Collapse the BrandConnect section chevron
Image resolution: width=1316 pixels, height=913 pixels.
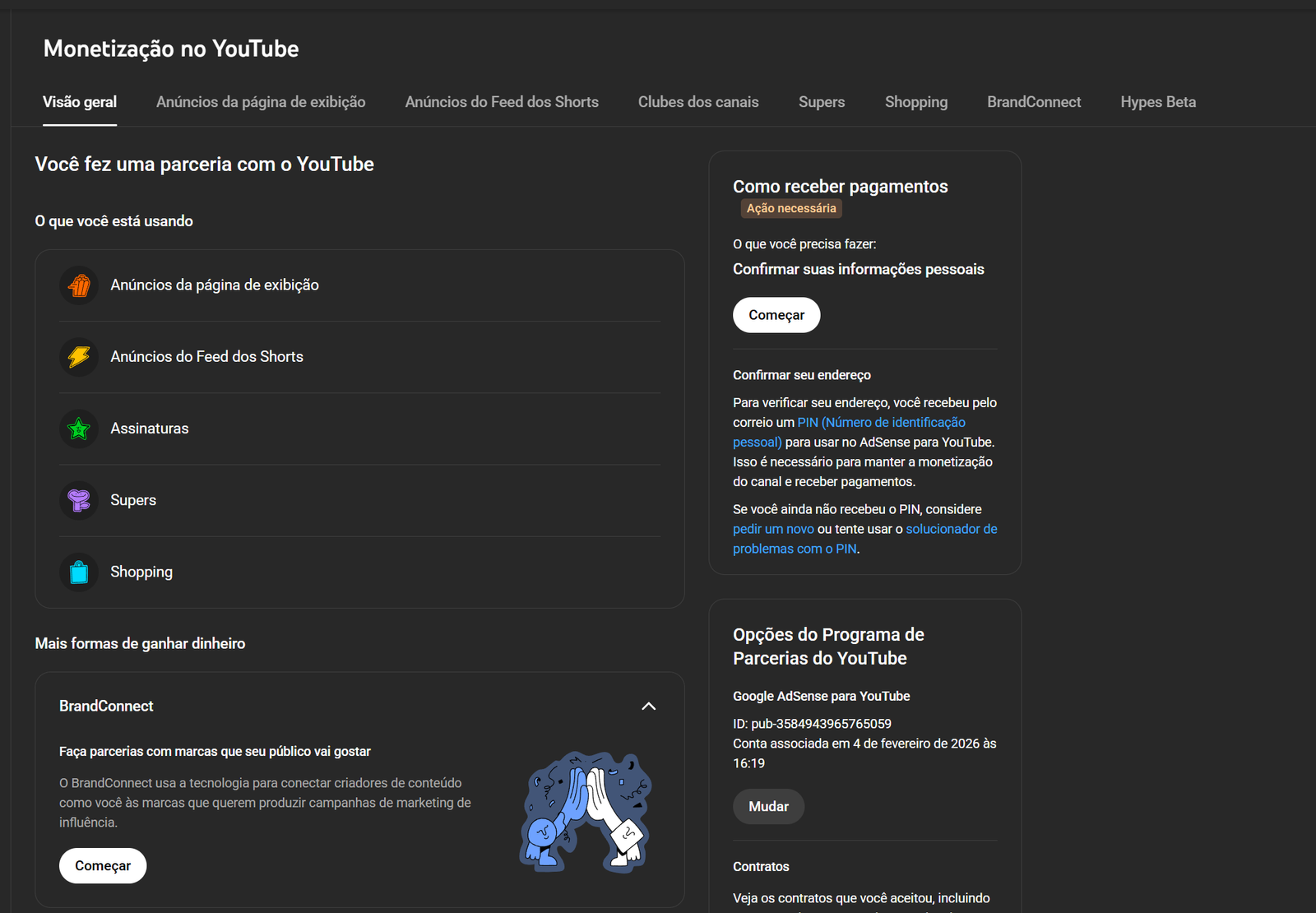[649, 706]
